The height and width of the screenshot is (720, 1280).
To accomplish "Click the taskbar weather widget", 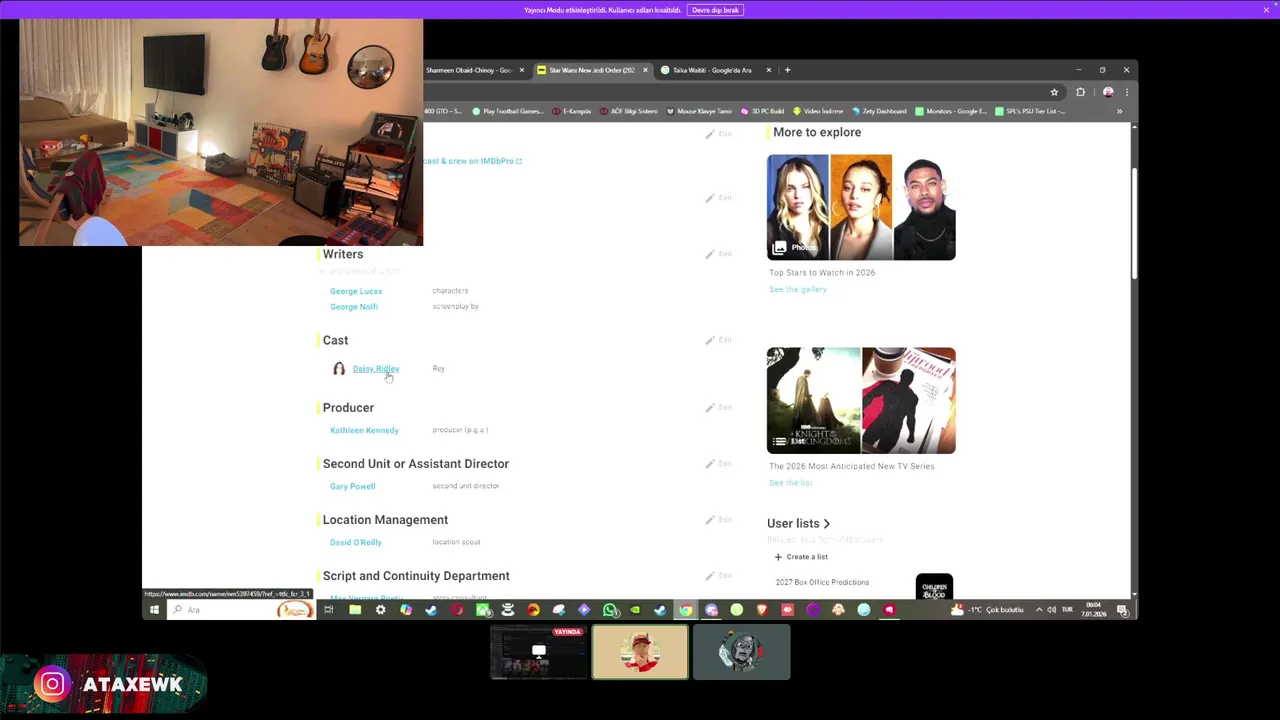I will [988, 610].
